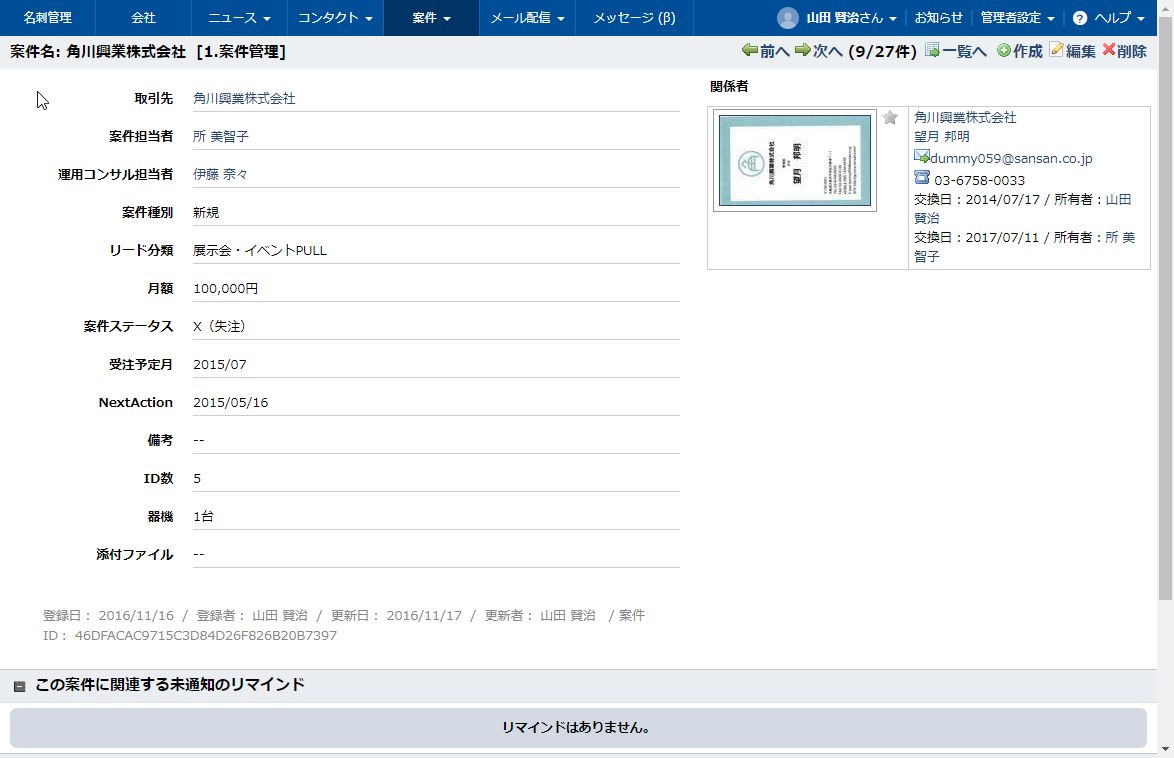Select the 案件ステータス value X (失注)

(x=219, y=327)
